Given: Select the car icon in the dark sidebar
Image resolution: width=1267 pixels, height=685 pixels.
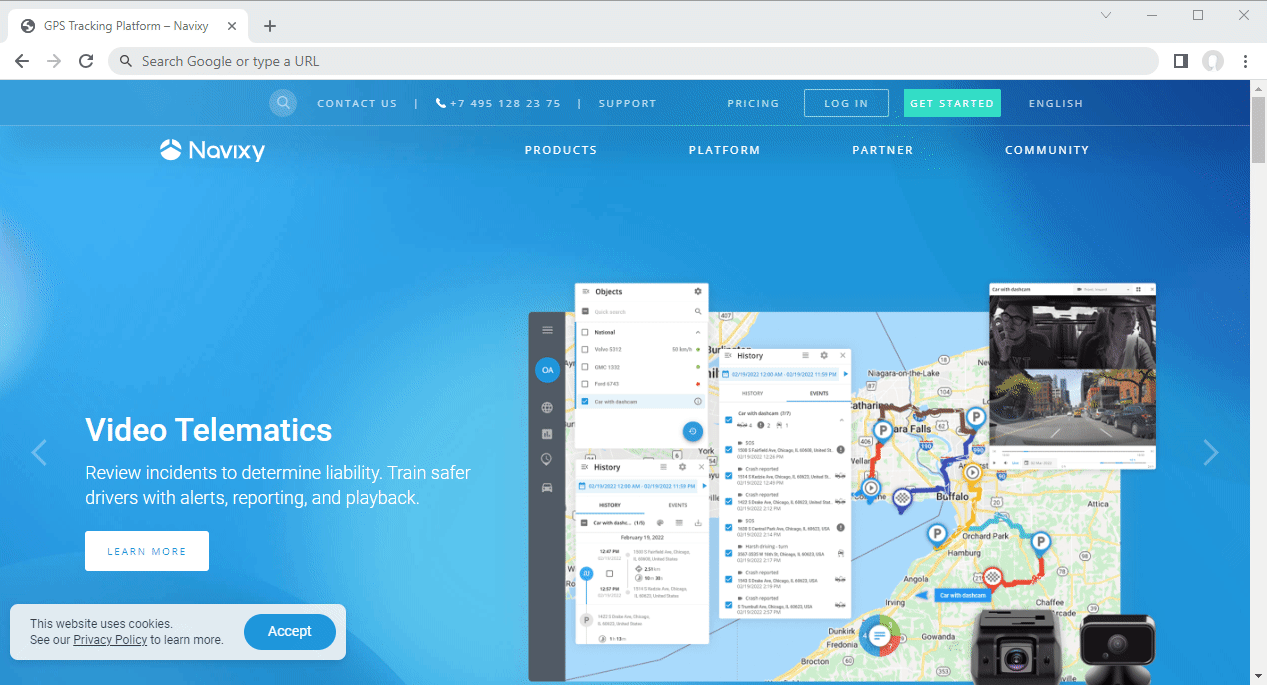Looking at the screenshot, I should (x=547, y=487).
